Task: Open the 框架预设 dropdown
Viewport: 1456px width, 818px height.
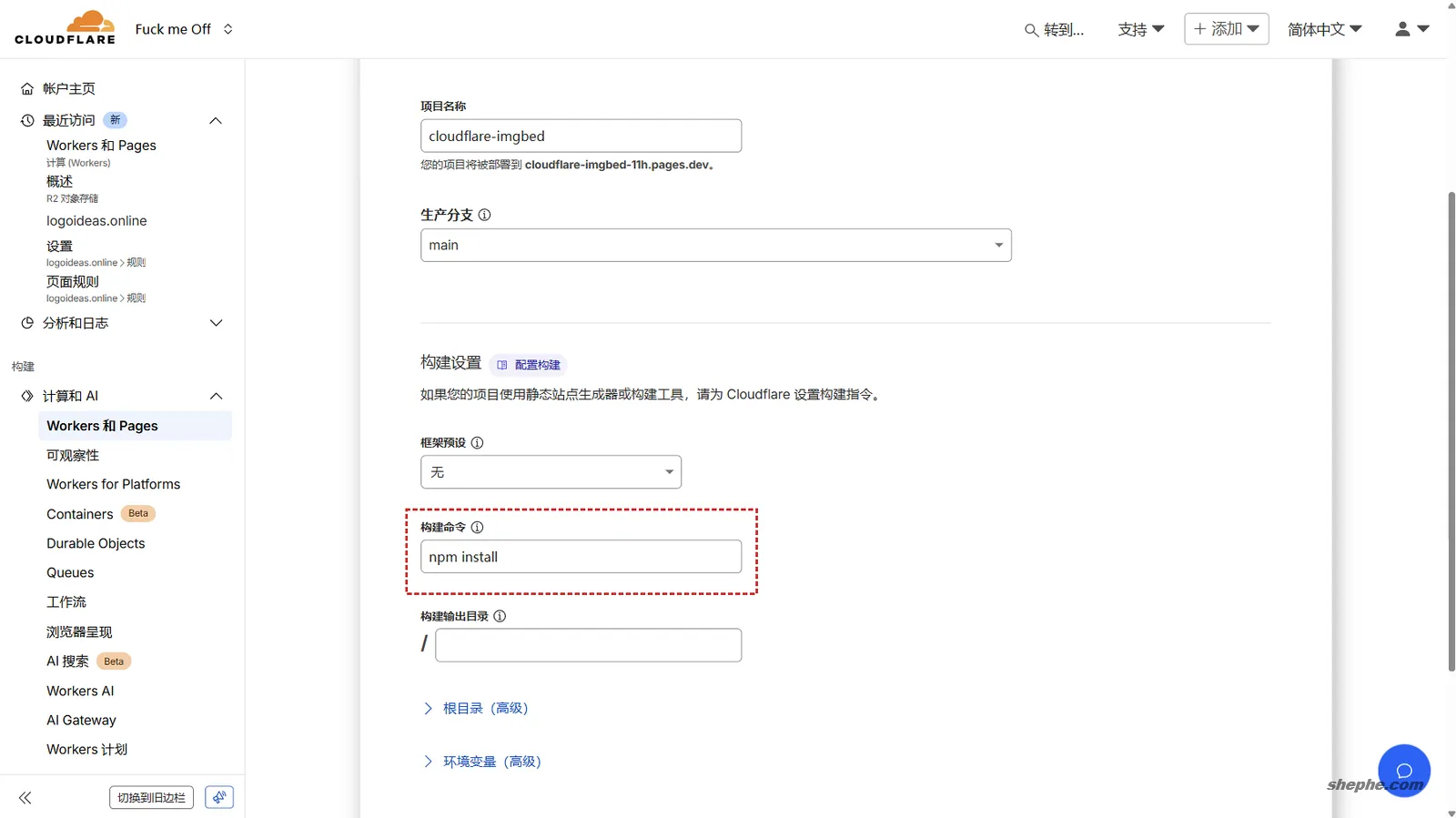Action: pos(551,472)
